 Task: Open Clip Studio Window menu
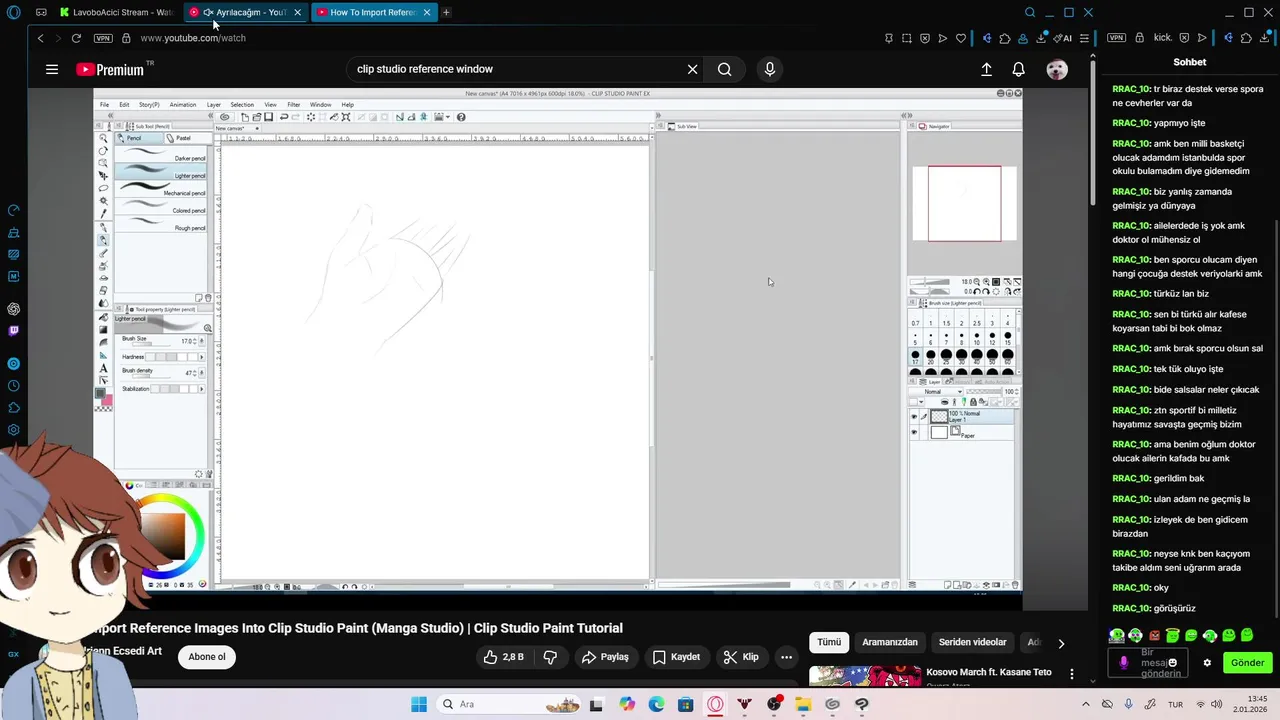pos(320,104)
